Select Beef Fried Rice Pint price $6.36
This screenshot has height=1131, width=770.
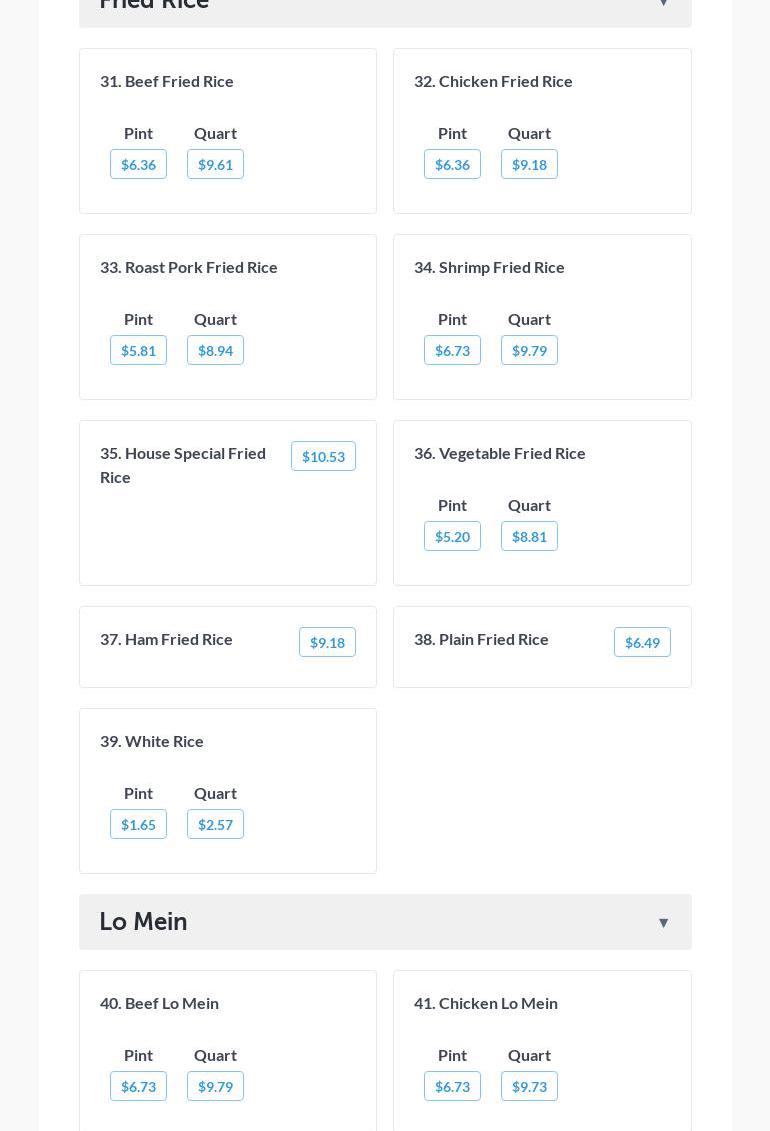click(x=138, y=165)
